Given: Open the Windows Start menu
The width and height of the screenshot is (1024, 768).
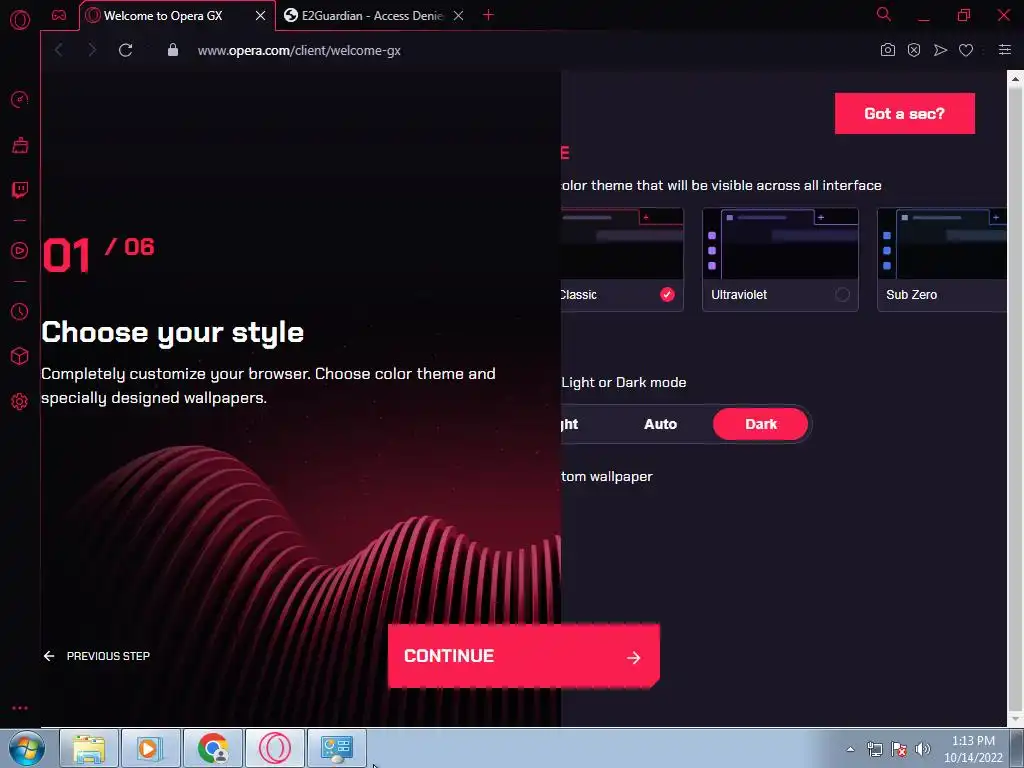Looking at the screenshot, I should click(26, 748).
